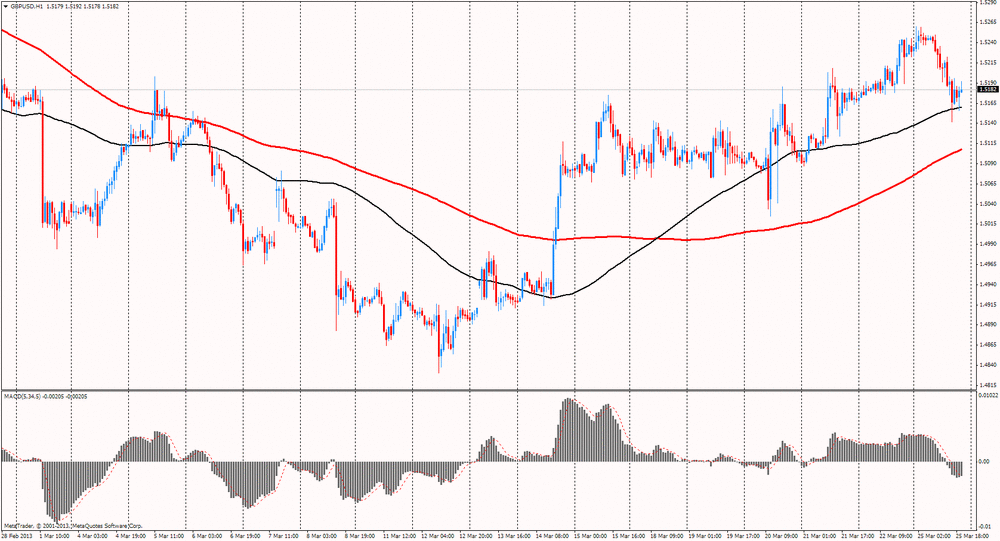Click the 22 Mar 09:00 time label
This screenshot has width=1000, height=541.
point(897,536)
